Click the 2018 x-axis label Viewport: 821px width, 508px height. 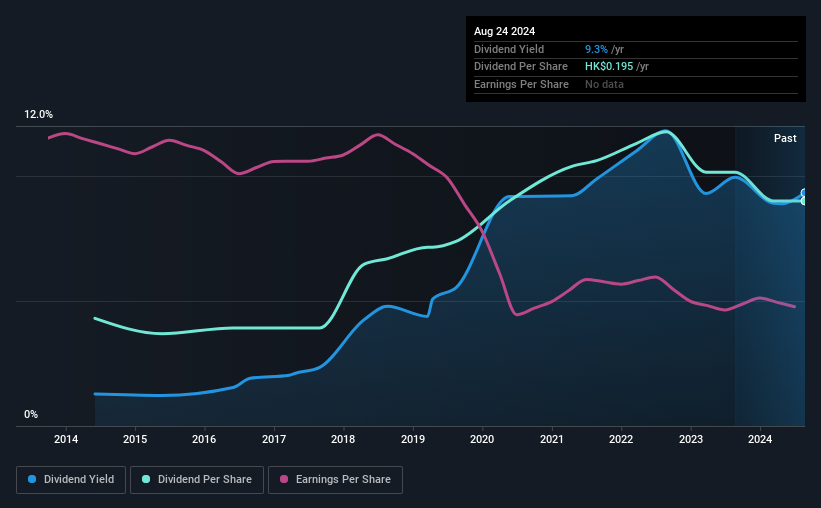click(343, 439)
